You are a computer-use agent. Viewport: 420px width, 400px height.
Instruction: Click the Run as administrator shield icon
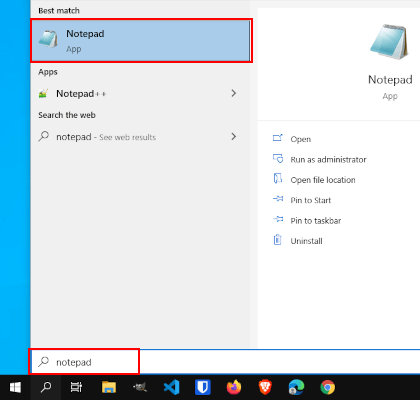(278, 158)
